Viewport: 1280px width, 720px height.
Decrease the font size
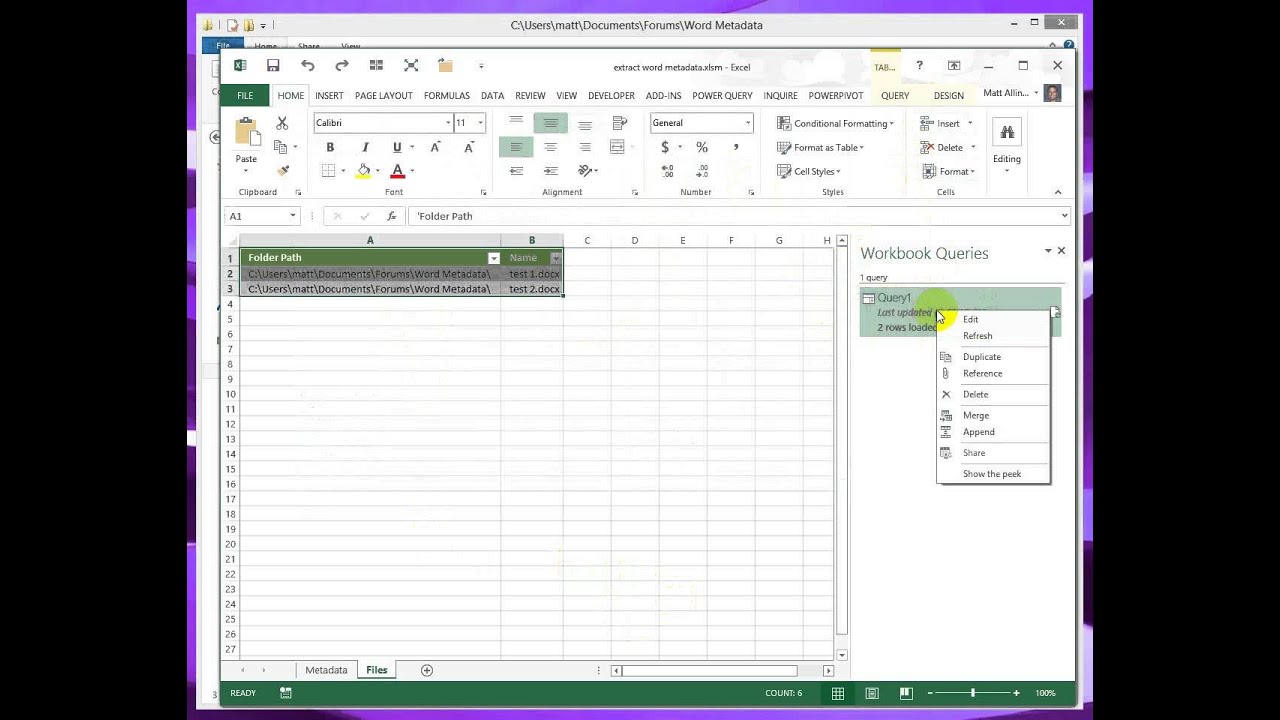(x=469, y=147)
